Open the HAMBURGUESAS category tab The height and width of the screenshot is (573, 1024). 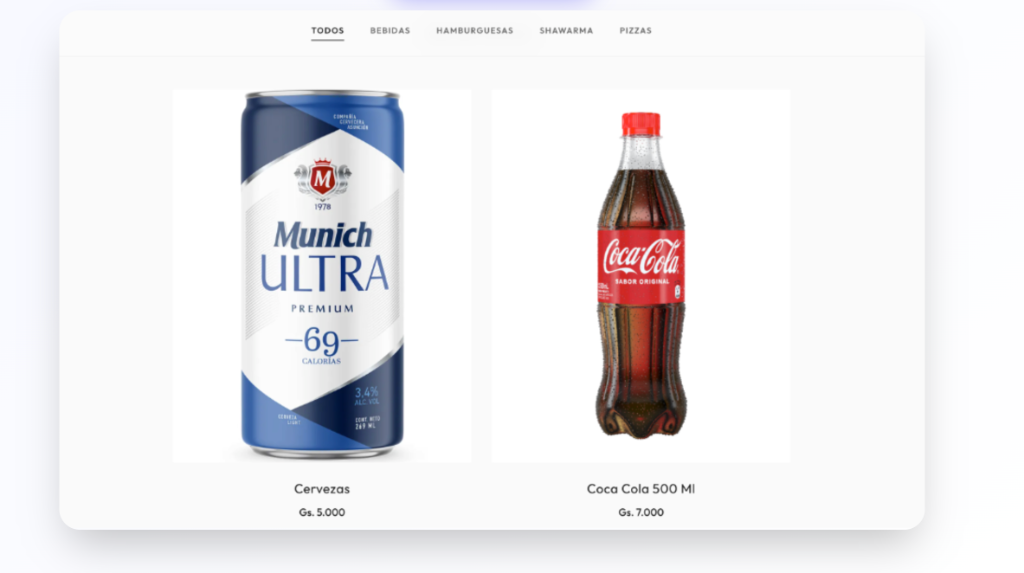(x=475, y=31)
